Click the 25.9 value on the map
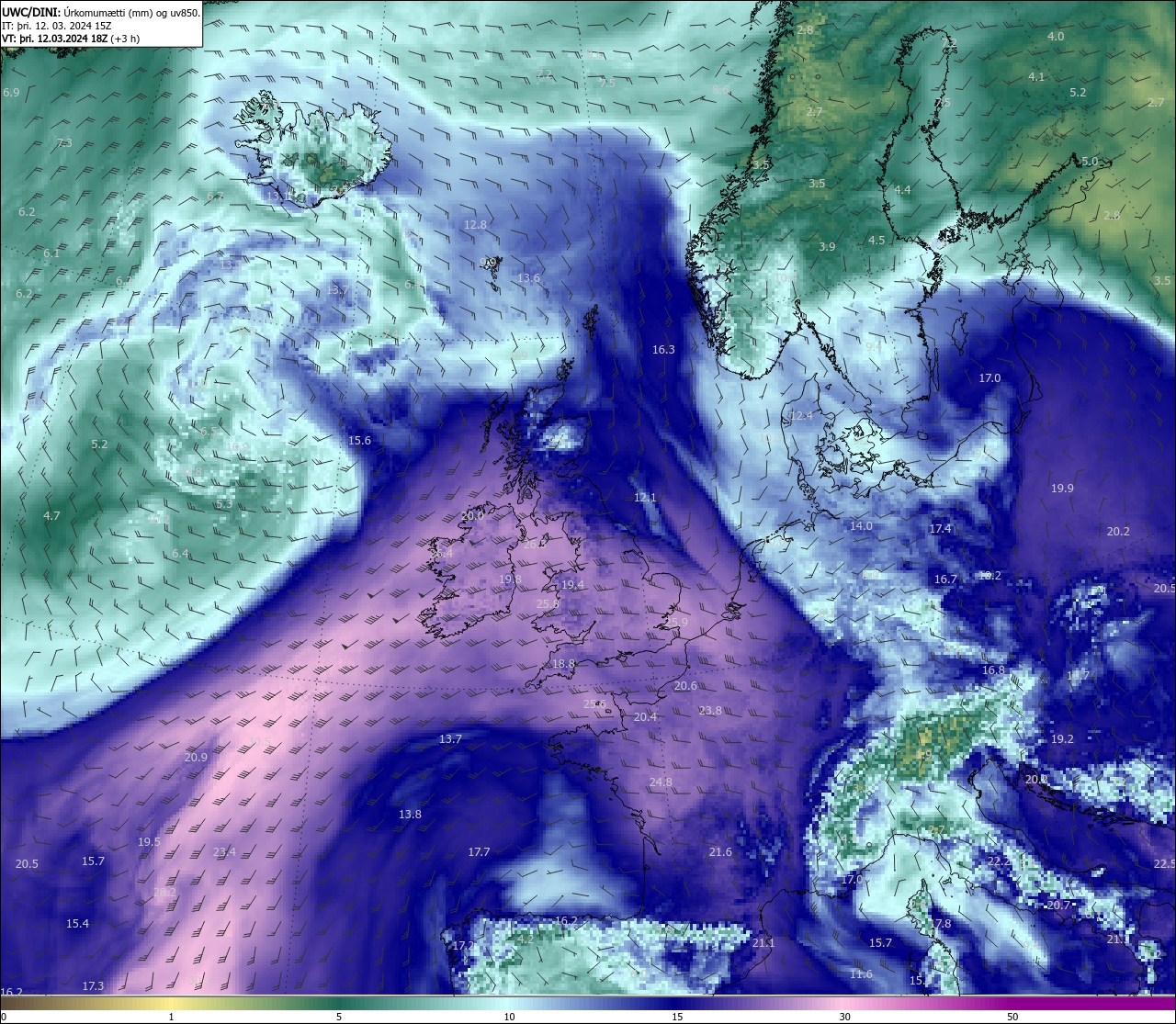The height and width of the screenshot is (1024, 1176). pos(676,623)
